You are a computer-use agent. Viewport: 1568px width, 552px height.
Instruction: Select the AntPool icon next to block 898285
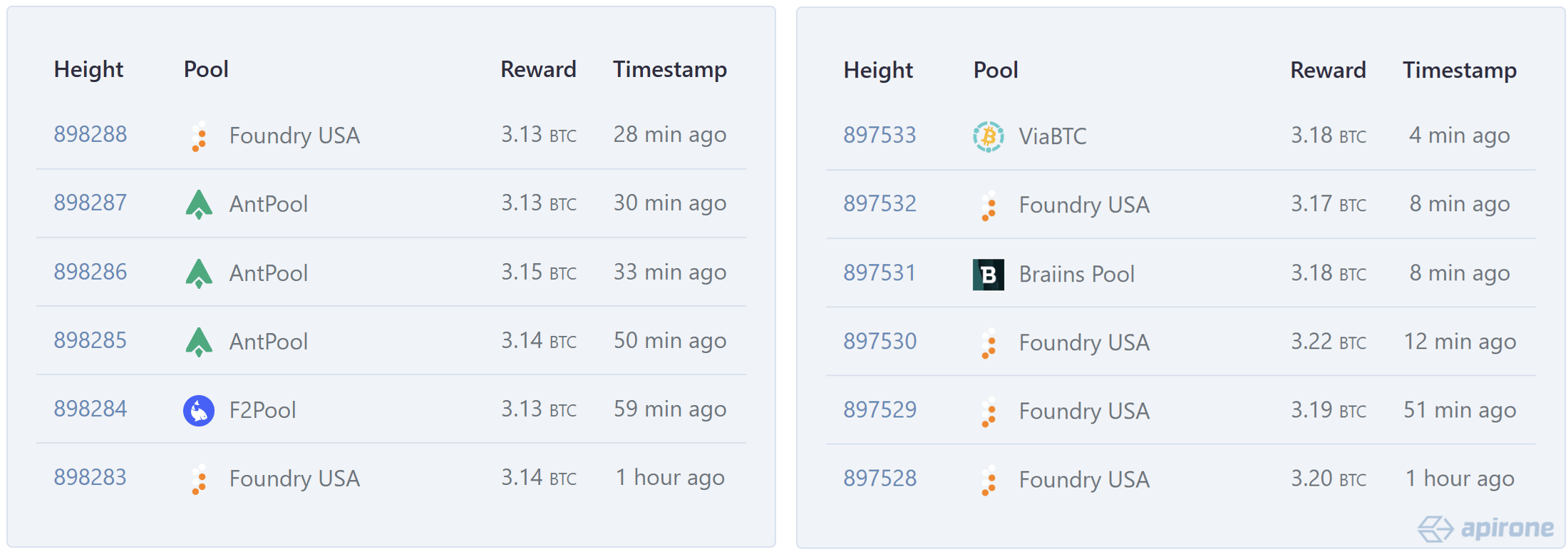click(199, 340)
